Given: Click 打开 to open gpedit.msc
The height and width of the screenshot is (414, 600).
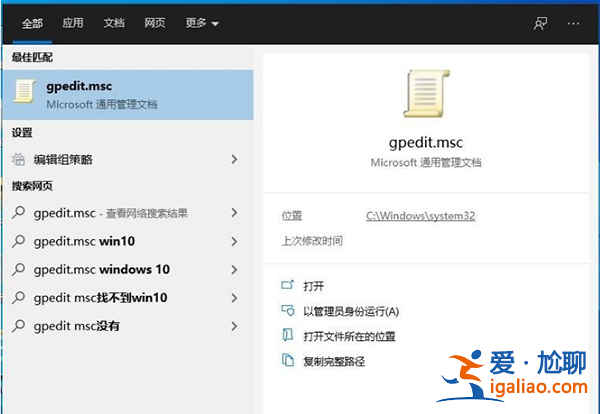Looking at the screenshot, I should point(313,286).
